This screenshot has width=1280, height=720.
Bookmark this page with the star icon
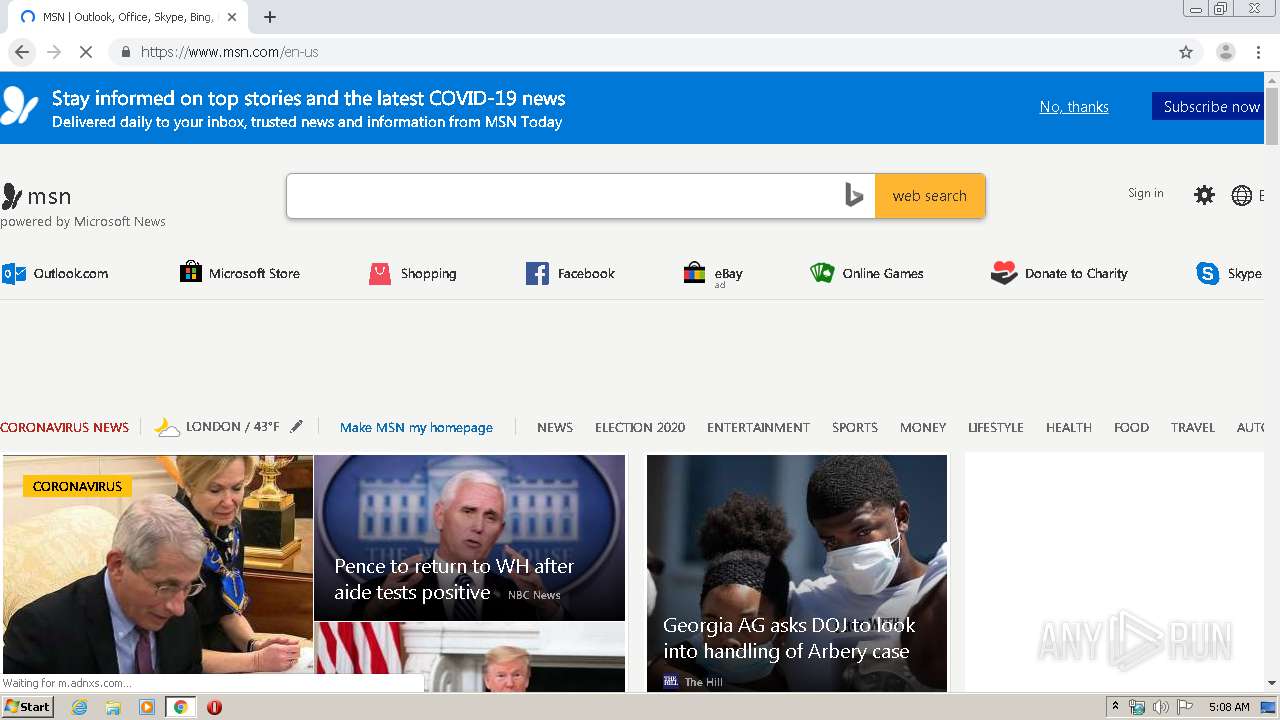pos(1186,52)
